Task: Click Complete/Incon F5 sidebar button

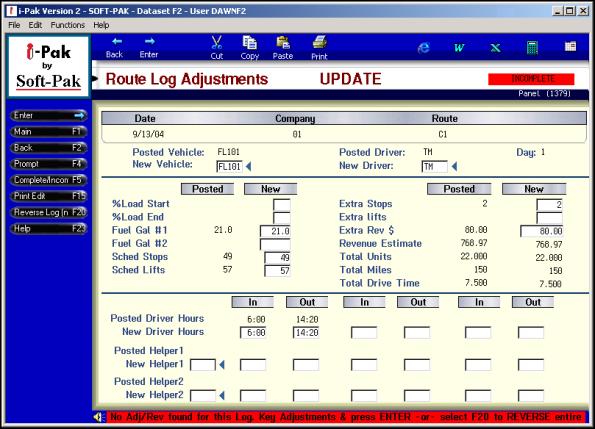Action: coord(48,180)
